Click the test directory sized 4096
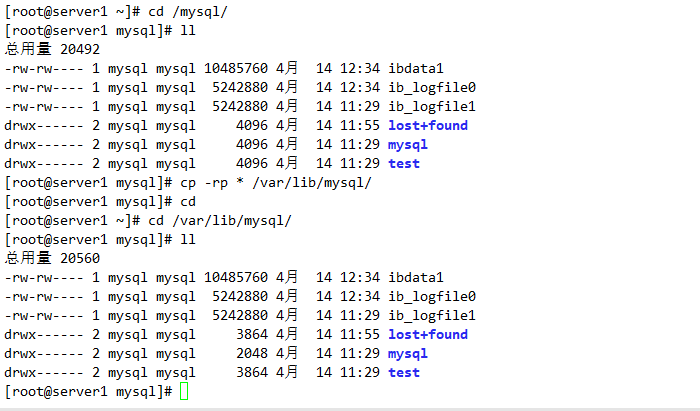Screen dimensions: 700x411 tap(403, 163)
